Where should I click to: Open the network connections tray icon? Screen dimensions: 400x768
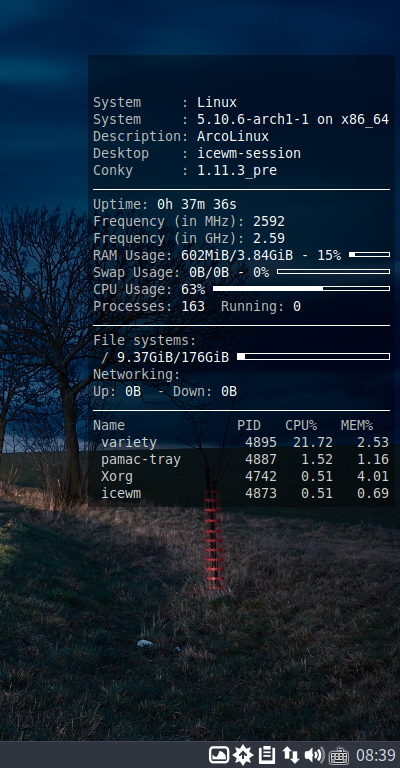point(290,755)
